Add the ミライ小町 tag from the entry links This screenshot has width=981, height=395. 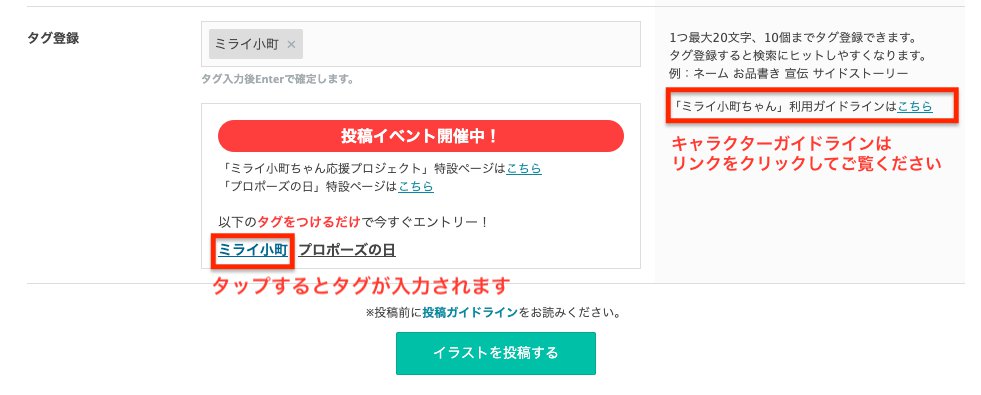253,250
